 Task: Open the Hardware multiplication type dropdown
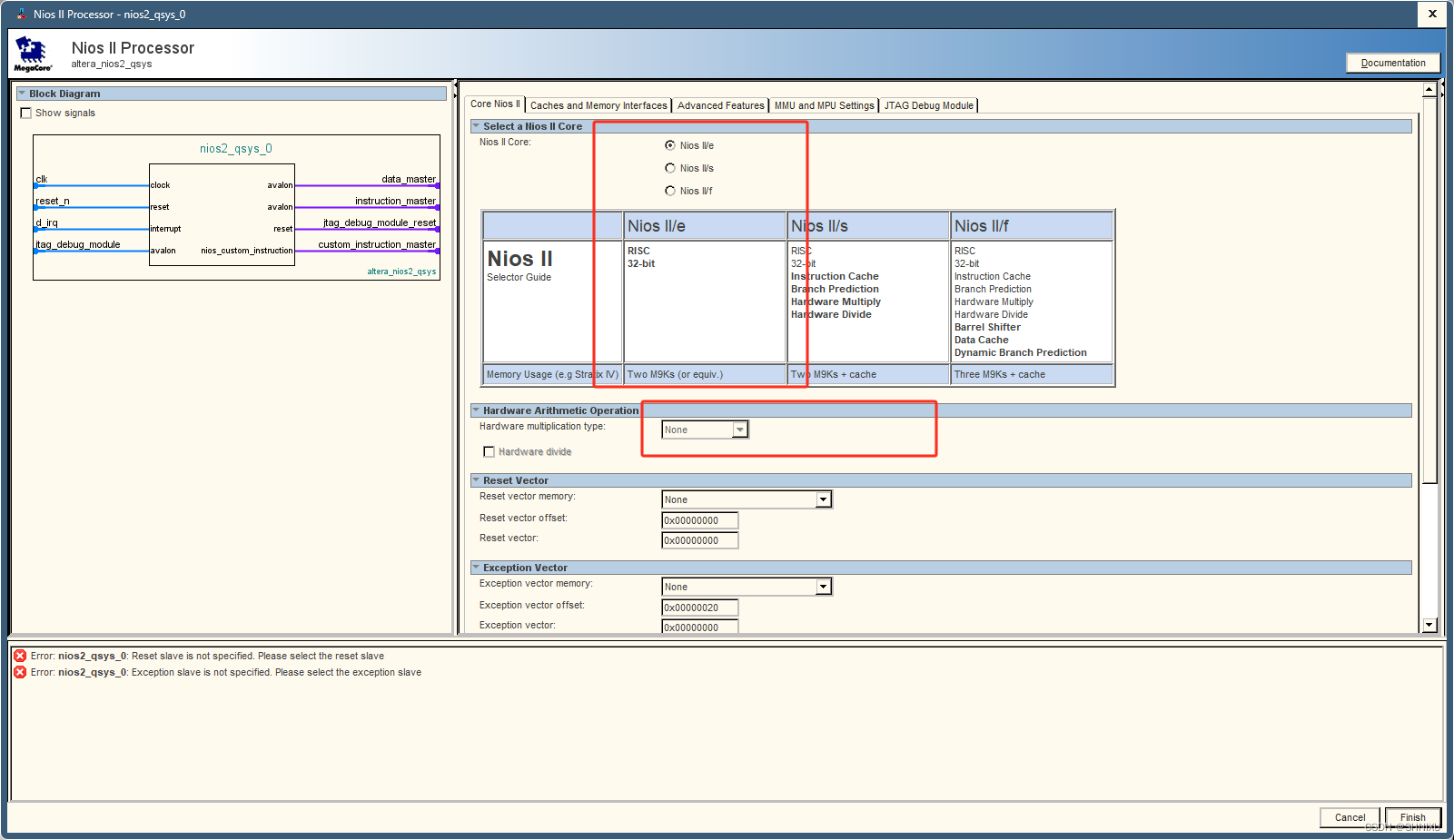(x=706, y=430)
